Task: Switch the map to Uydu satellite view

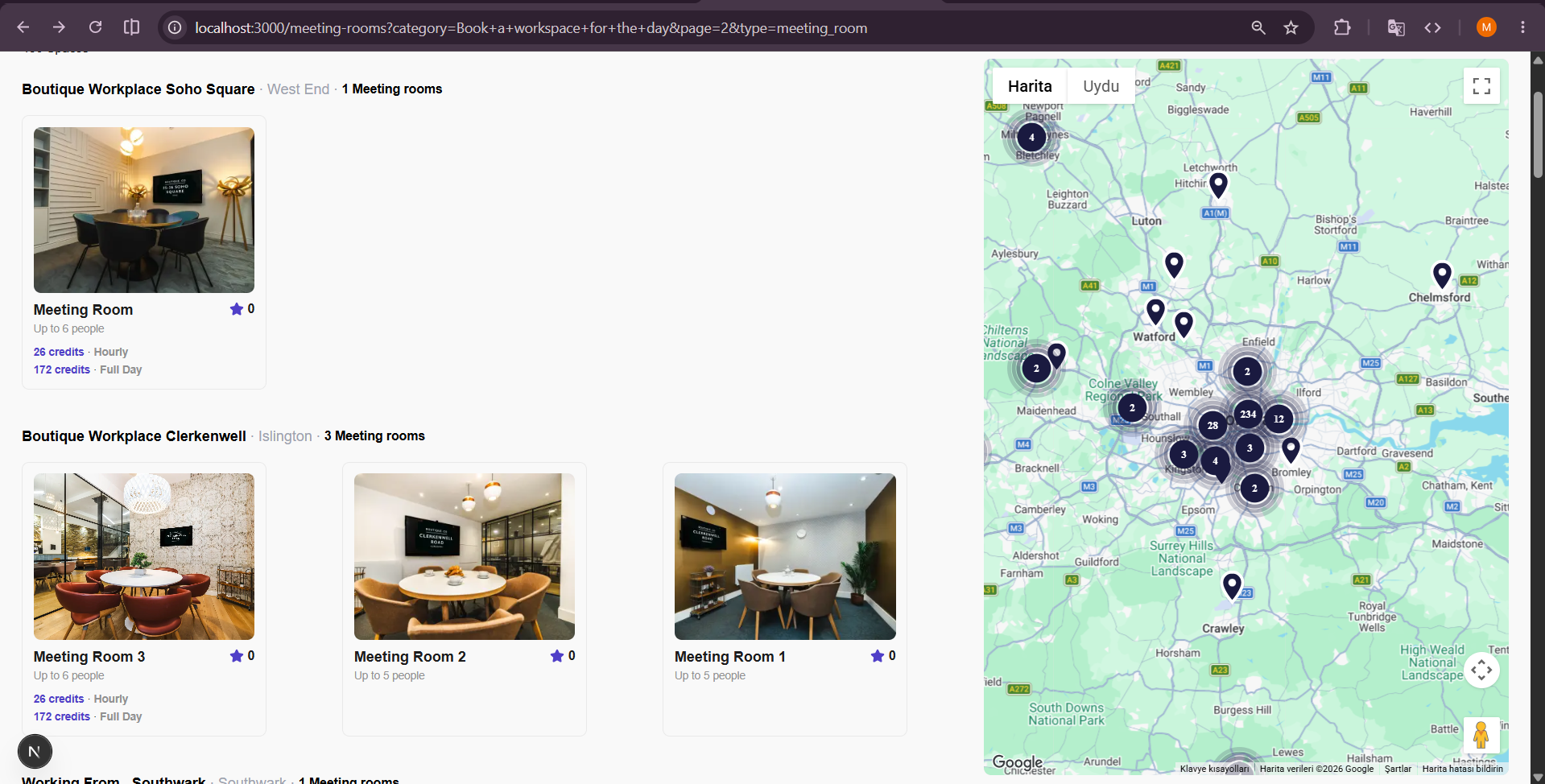Action: click(x=1101, y=86)
